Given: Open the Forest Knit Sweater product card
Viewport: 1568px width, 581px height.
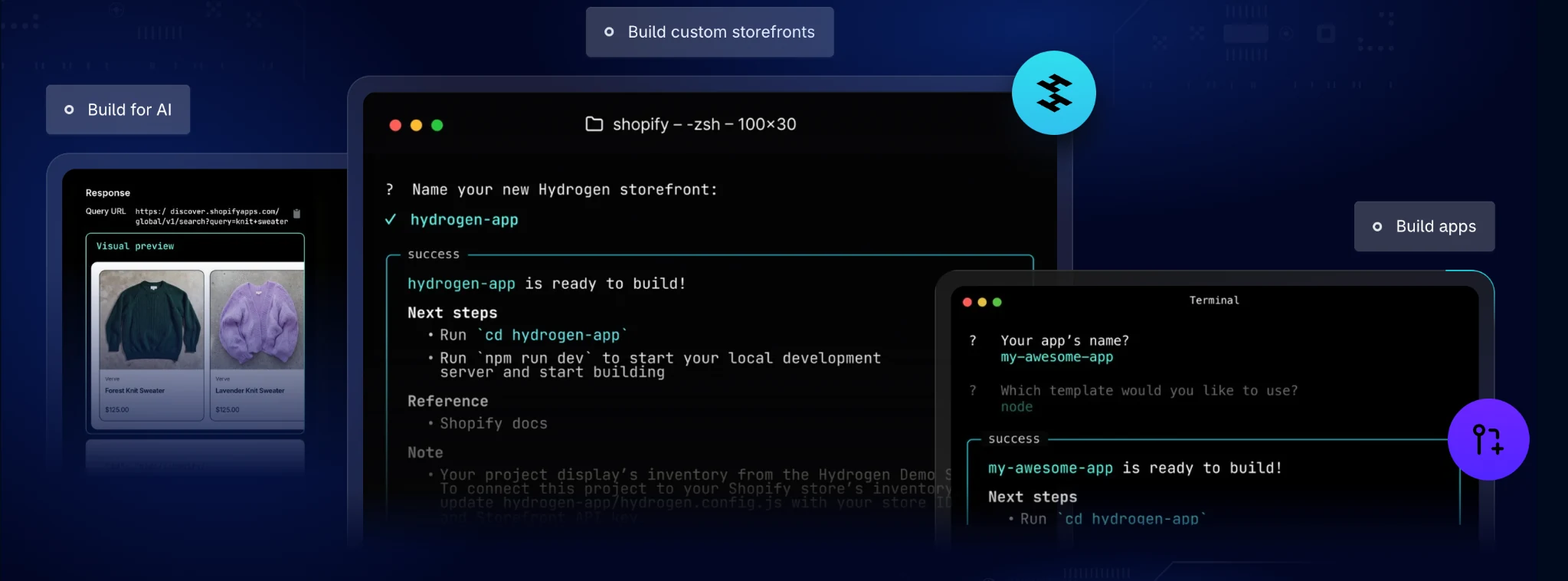Looking at the screenshot, I should pos(152,345).
